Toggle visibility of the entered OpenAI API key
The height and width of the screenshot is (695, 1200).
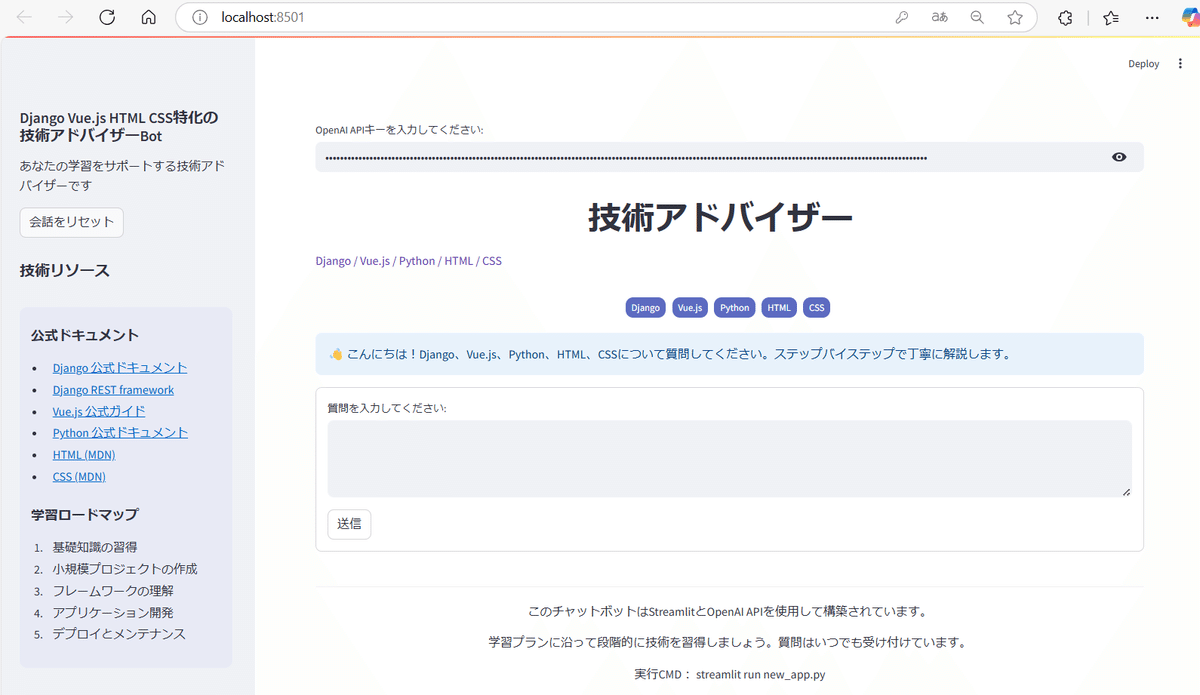coord(1119,156)
